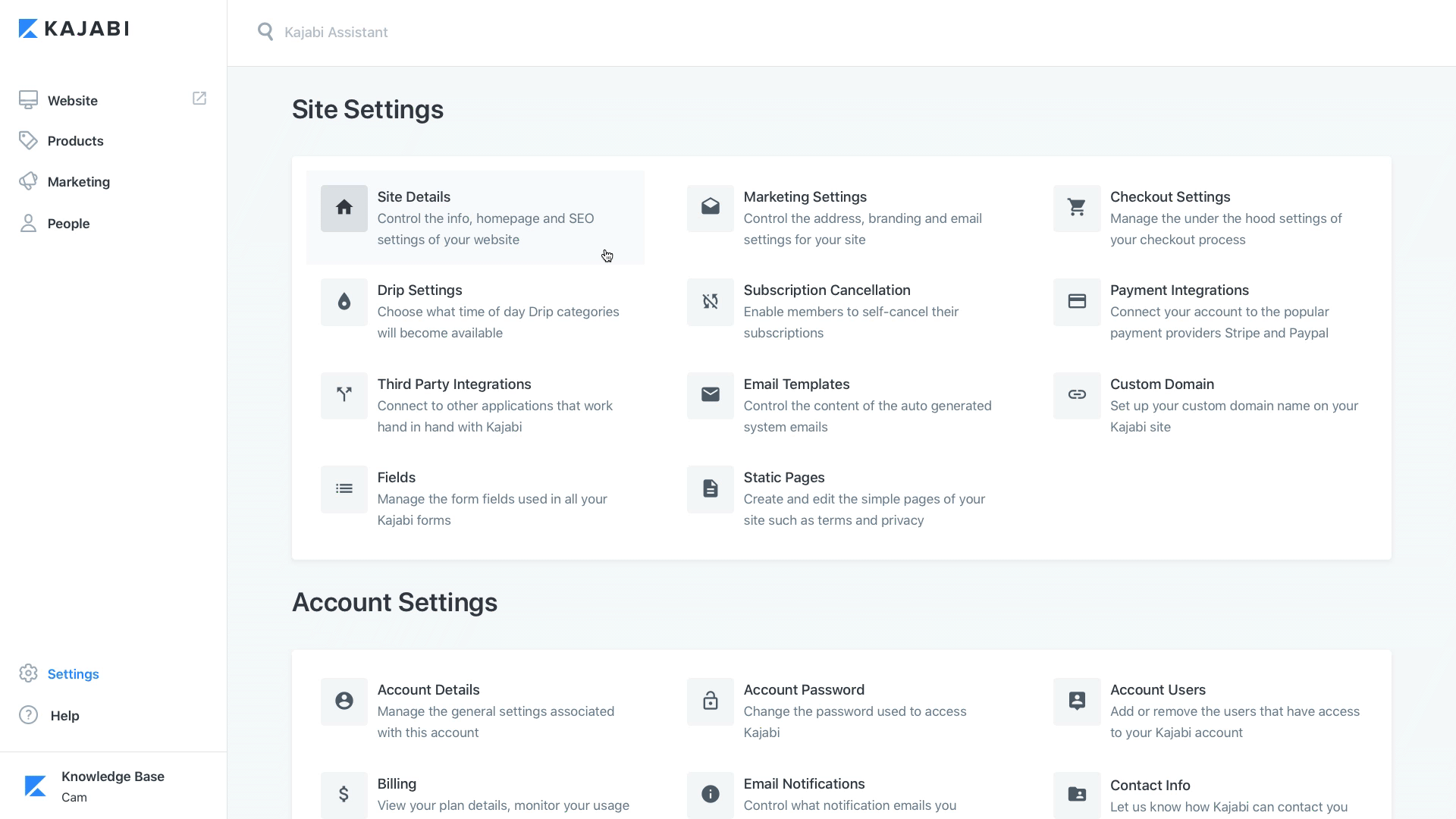The image size is (1456, 819).
Task: Click the Billing dollar sign icon
Action: click(x=344, y=795)
